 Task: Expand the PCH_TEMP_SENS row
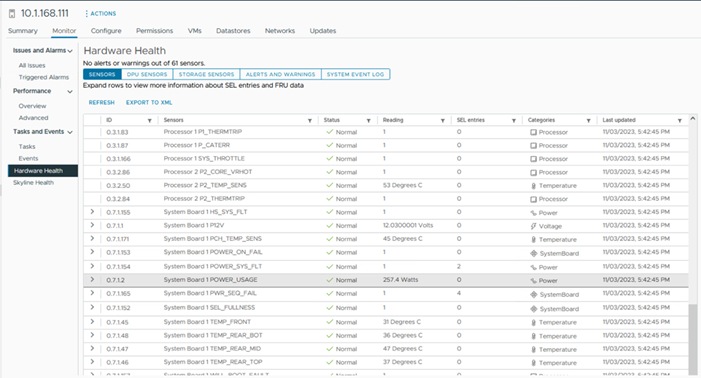(92, 239)
